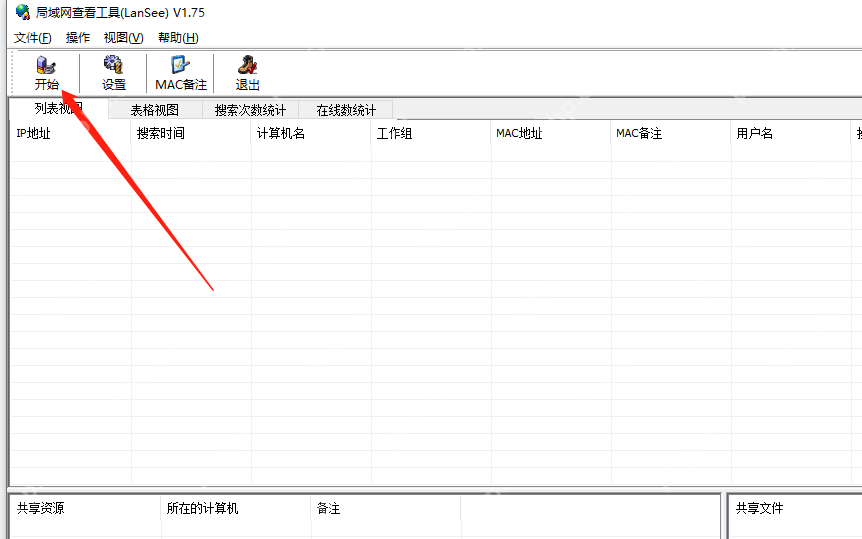Screen dimensions: 862x539
Task: Click the 备注 column header in lower panel
Action: (385, 508)
